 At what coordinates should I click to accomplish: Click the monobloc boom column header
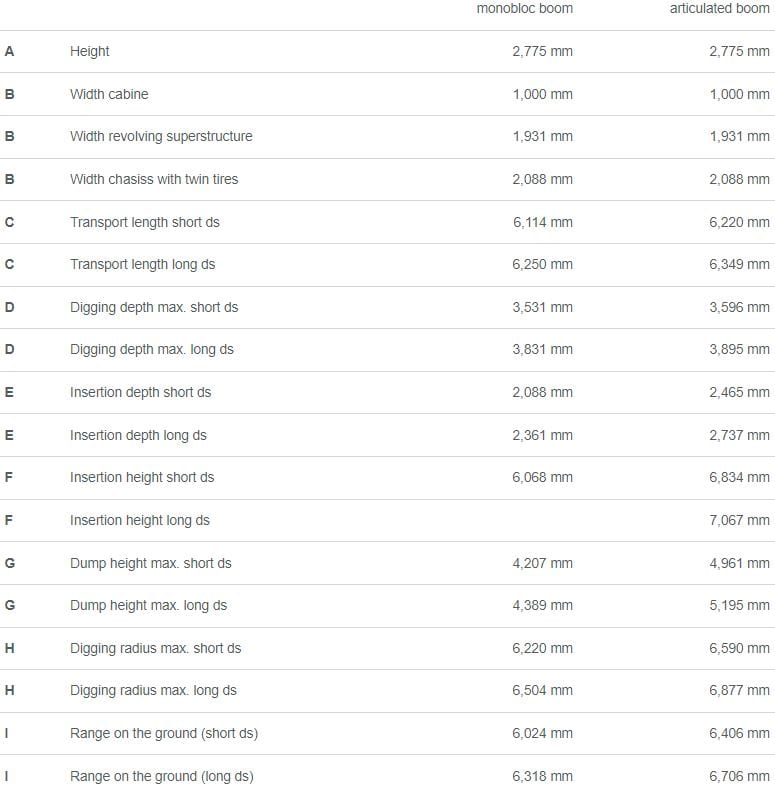[524, 8]
